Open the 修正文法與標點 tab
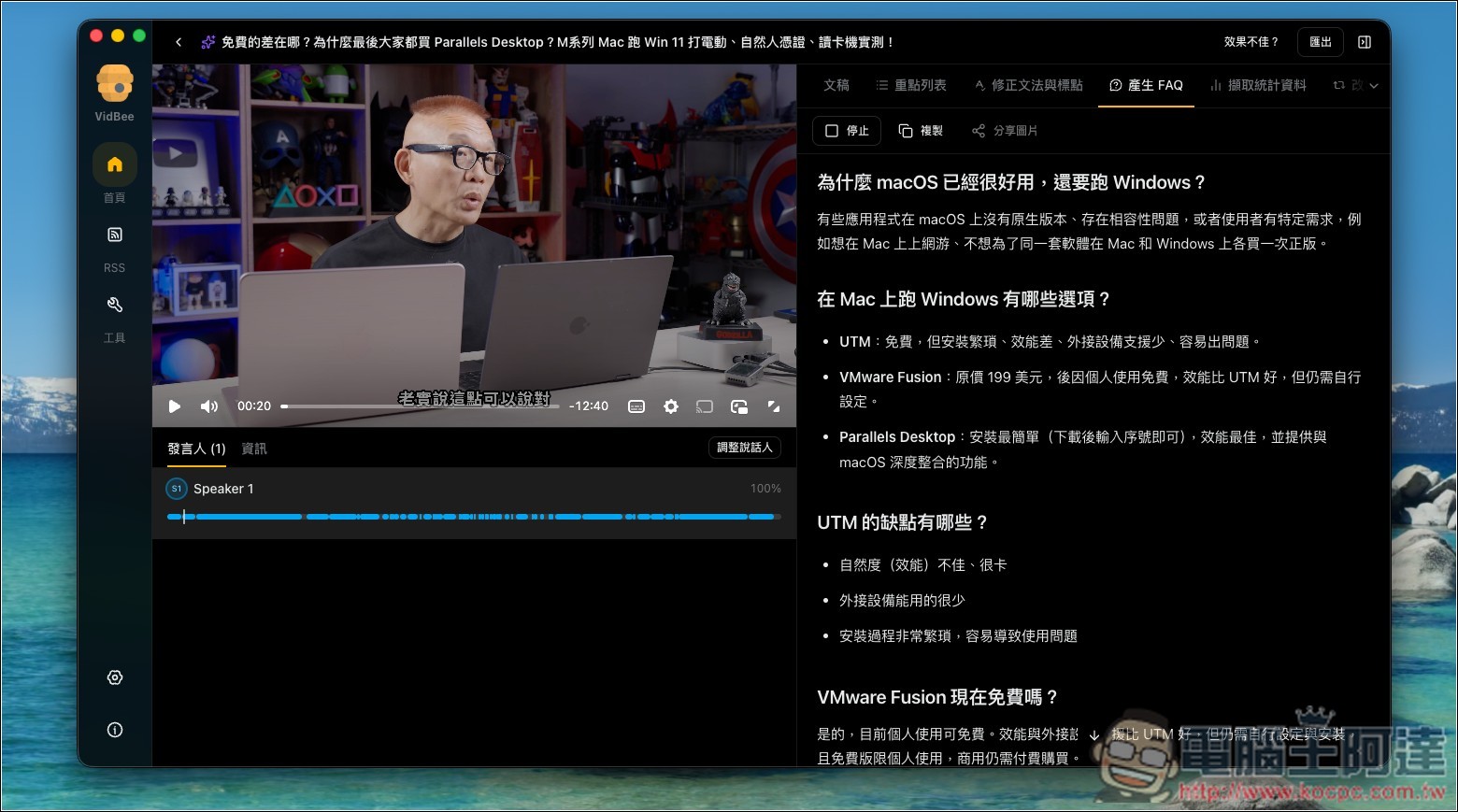The height and width of the screenshot is (812, 1458). [x=1028, y=85]
